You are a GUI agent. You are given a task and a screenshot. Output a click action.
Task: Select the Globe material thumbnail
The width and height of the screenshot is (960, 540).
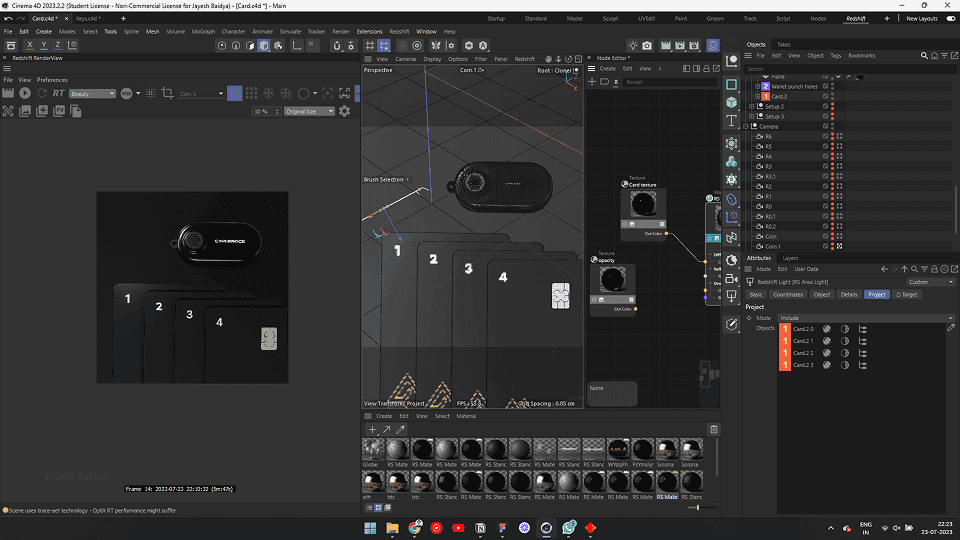(x=372, y=450)
